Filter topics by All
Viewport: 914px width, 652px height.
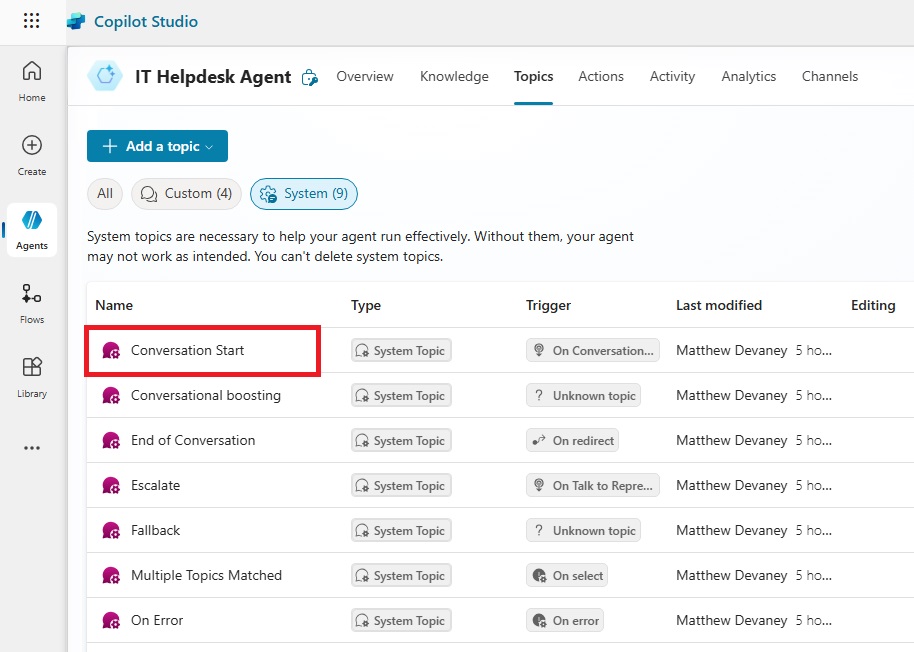pyautogui.click(x=105, y=193)
